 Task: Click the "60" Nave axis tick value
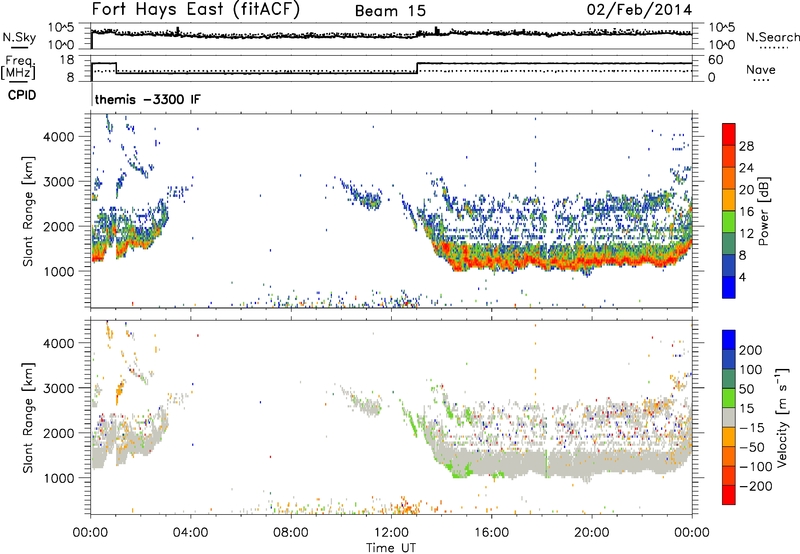pyautogui.click(x=715, y=60)
